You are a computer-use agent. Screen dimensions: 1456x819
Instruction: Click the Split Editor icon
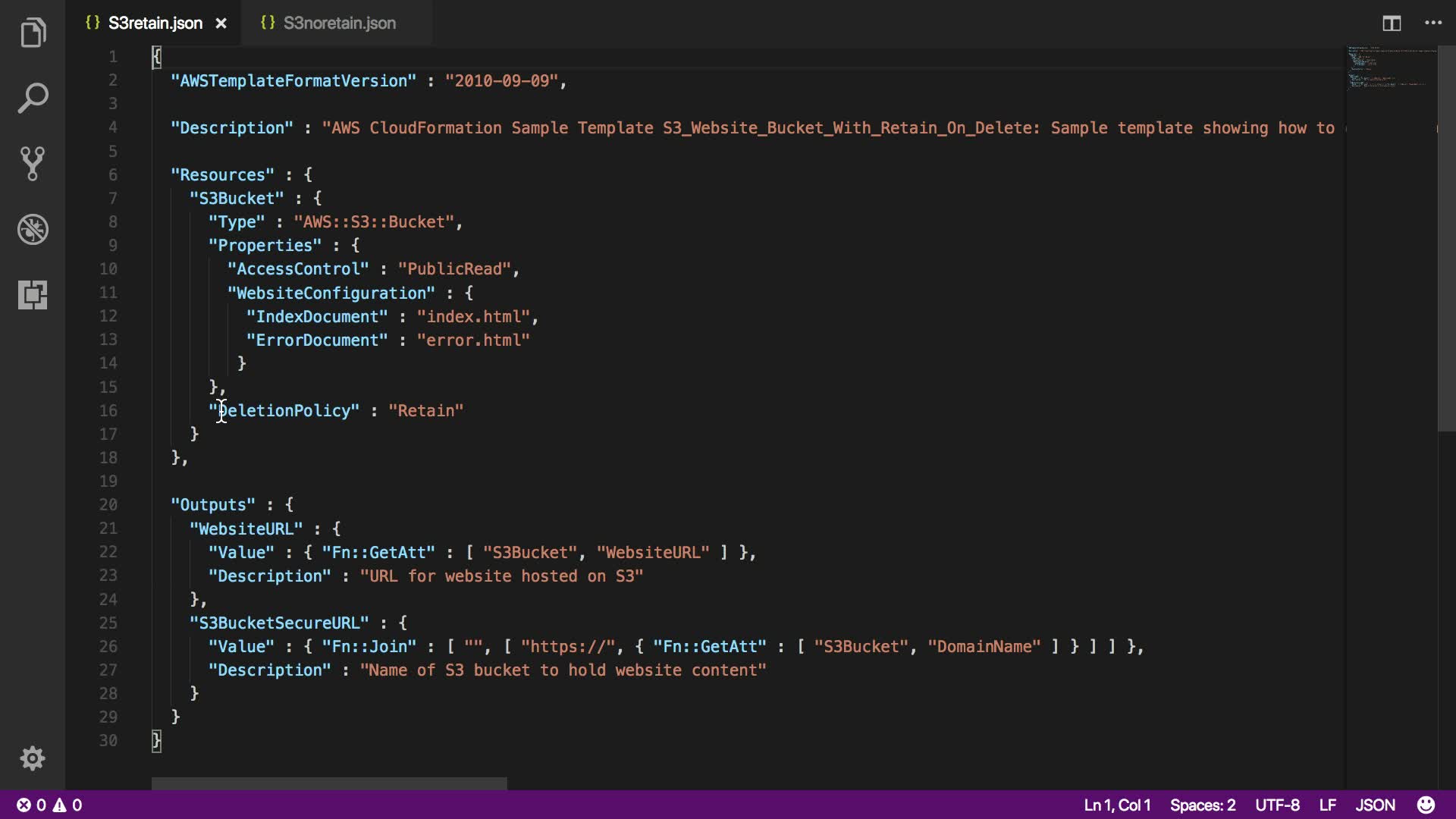click(1392, 24)
